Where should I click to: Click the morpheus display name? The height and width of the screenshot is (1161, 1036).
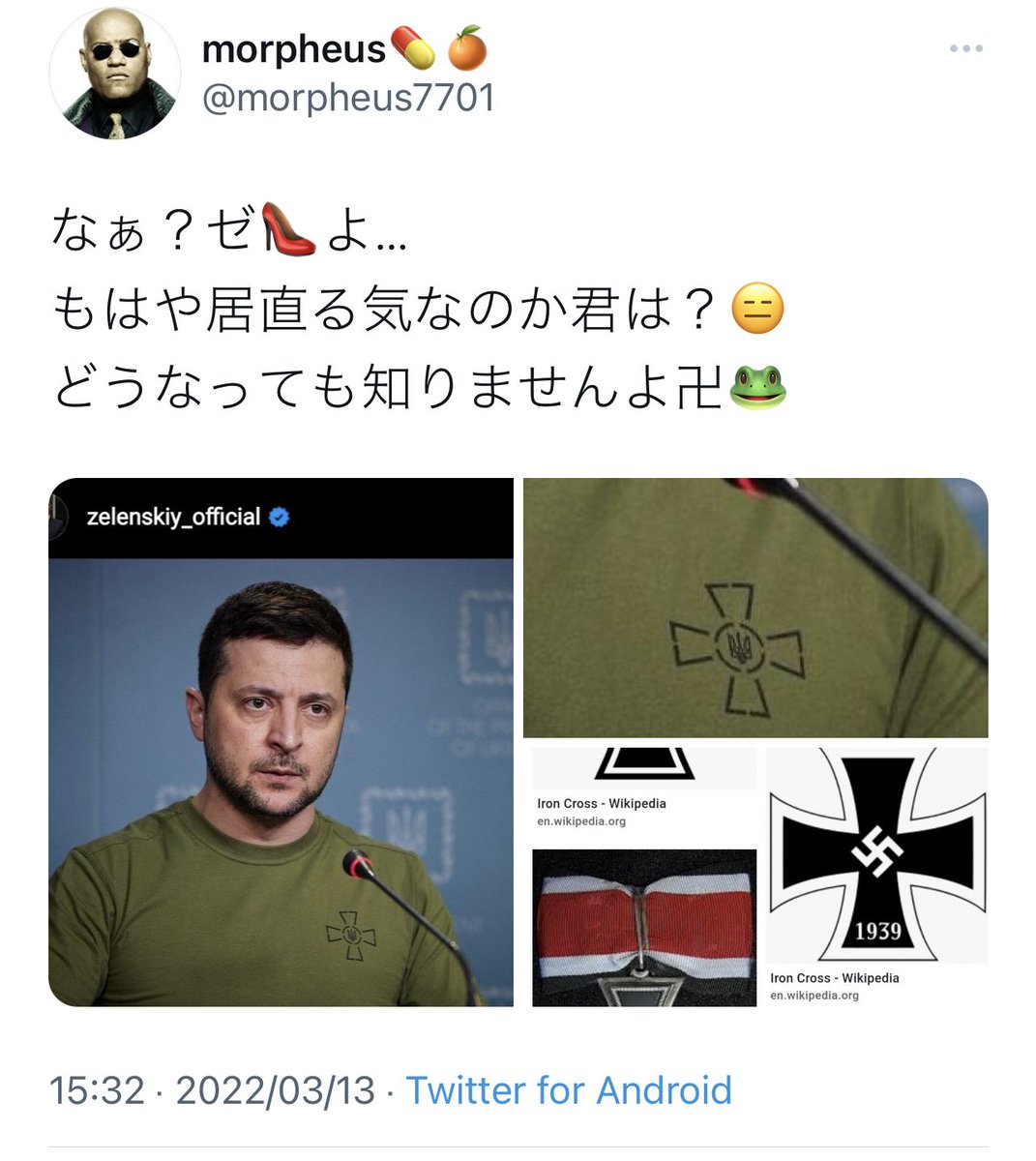click(293, 48)
